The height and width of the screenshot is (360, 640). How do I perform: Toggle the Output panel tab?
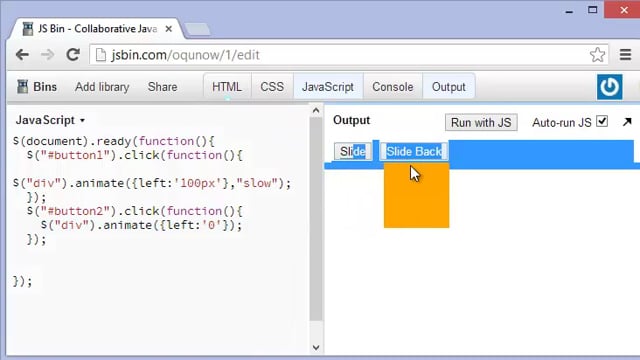click(x=449, y=87)
